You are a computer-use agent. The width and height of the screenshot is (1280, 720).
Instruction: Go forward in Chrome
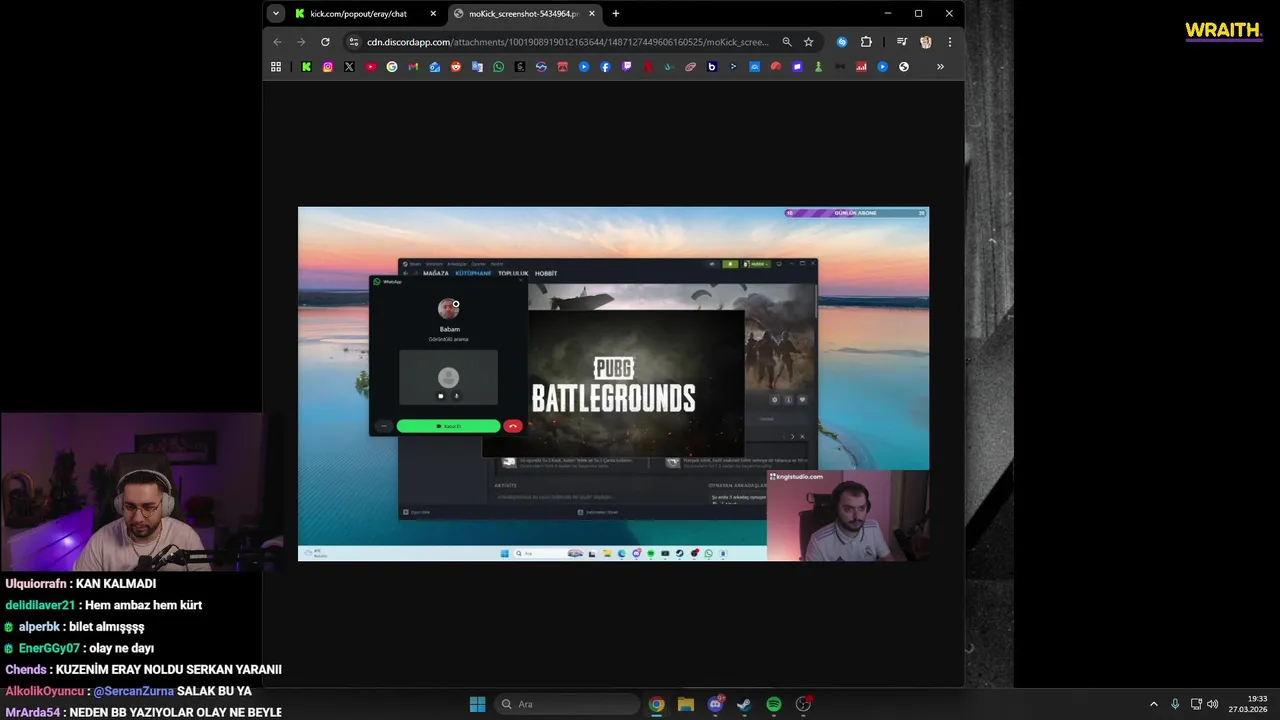(x=301, y=42)
